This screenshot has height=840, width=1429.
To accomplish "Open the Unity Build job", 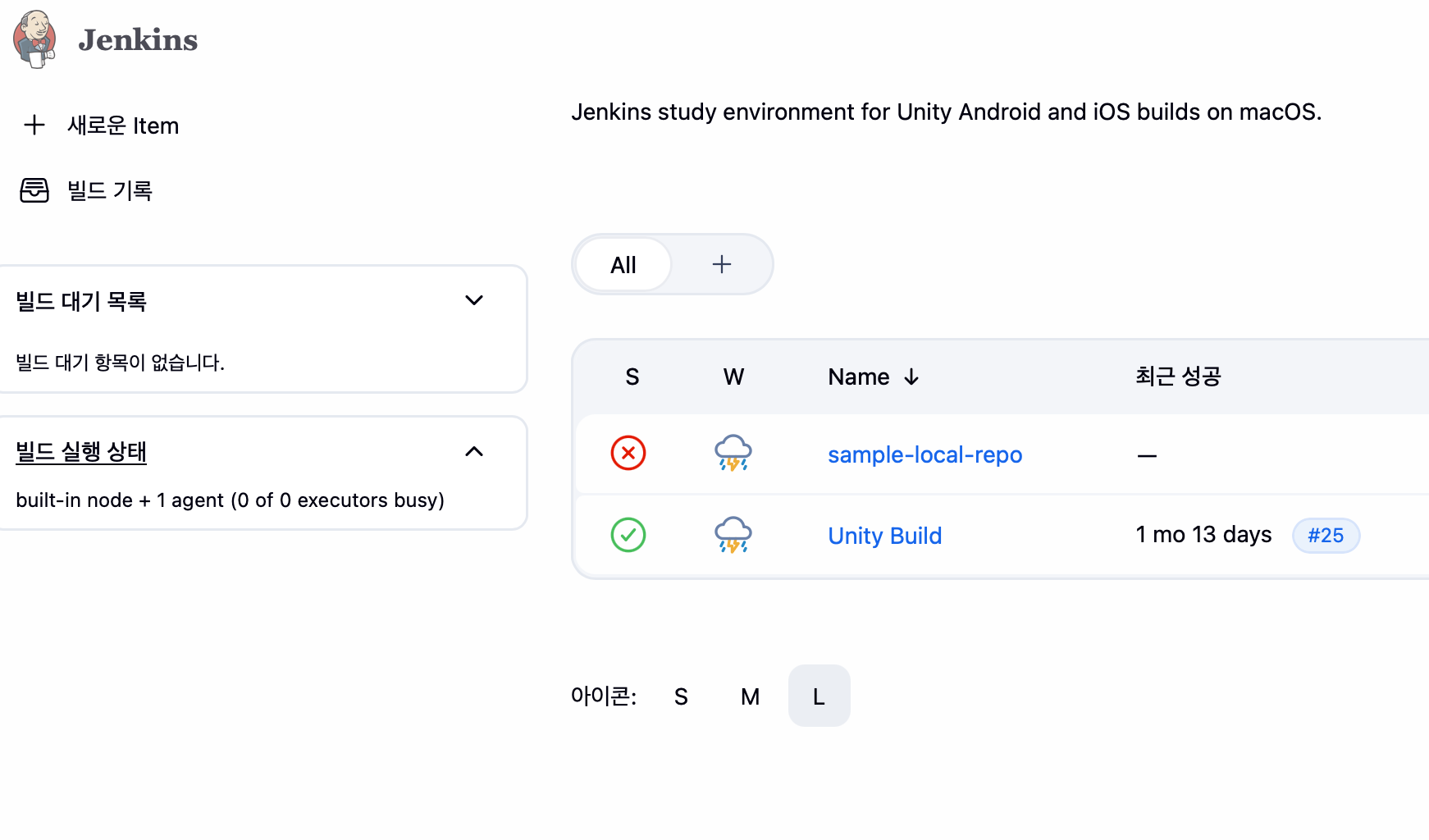I will point(884,536).
